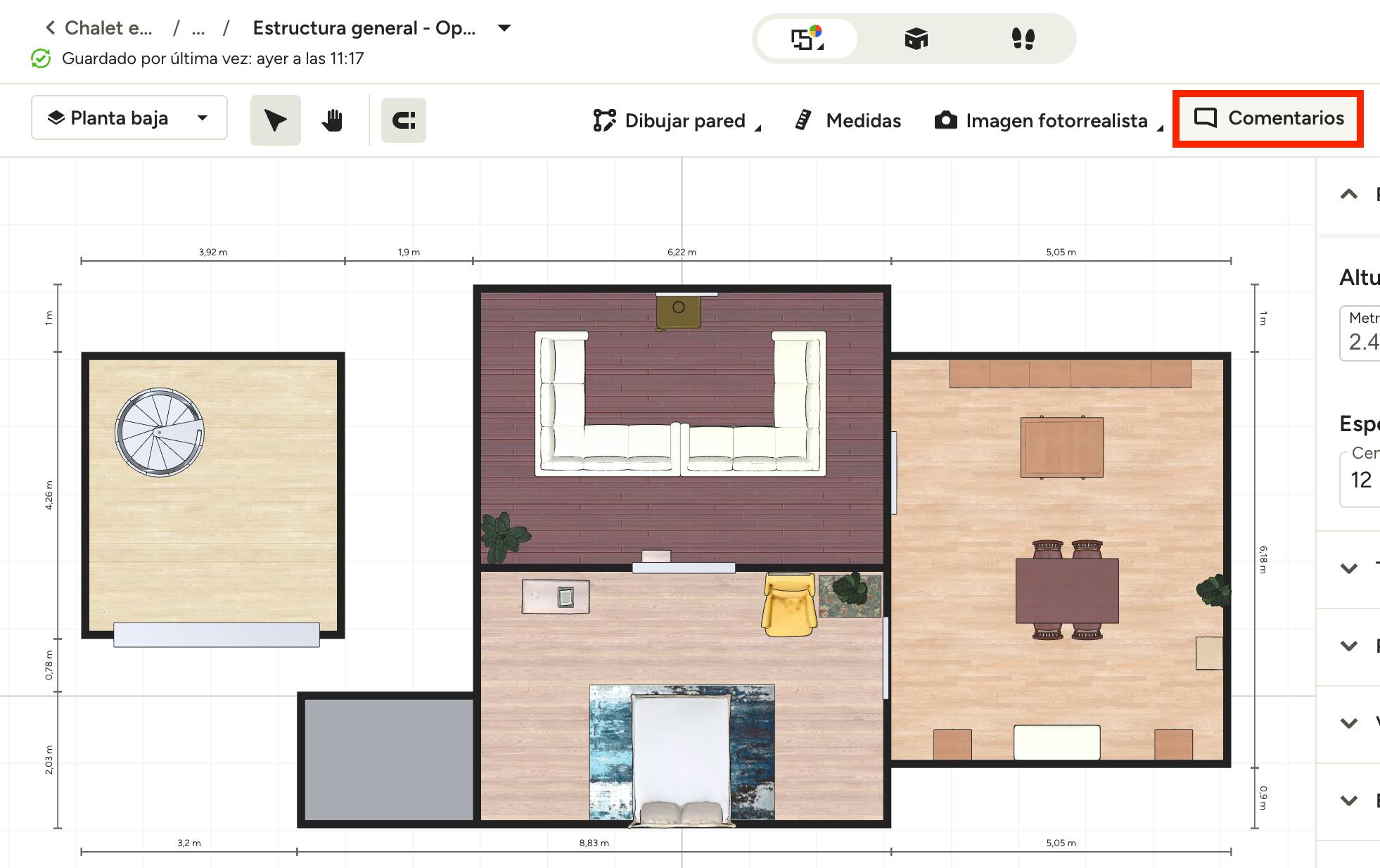Go back to Chalet project

[x=100, y=28]
